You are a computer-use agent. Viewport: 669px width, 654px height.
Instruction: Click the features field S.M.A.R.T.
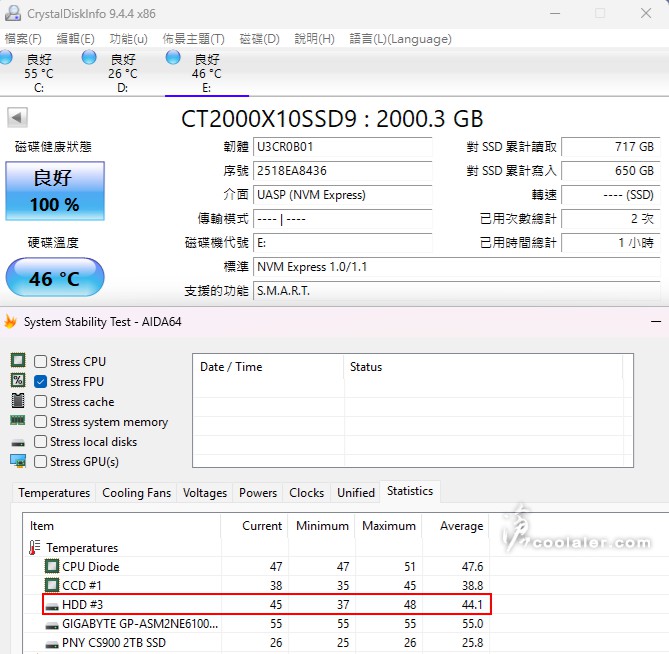(x=457, y=291)
